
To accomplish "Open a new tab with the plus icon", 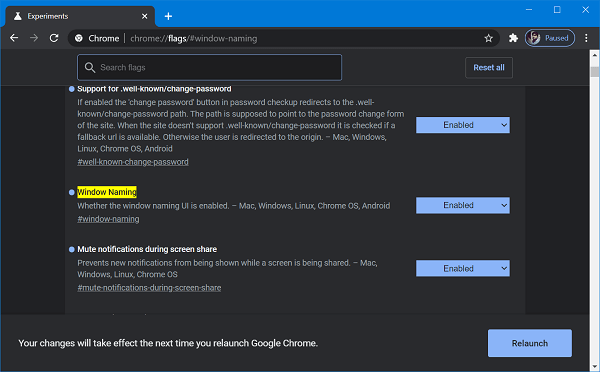I will click(168, 16).
